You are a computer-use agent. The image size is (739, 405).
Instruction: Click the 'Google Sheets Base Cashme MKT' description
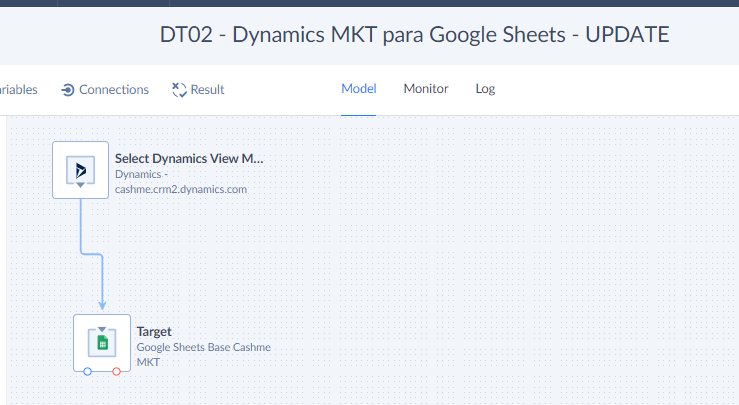pyautogui.click(x=204, y=355)
